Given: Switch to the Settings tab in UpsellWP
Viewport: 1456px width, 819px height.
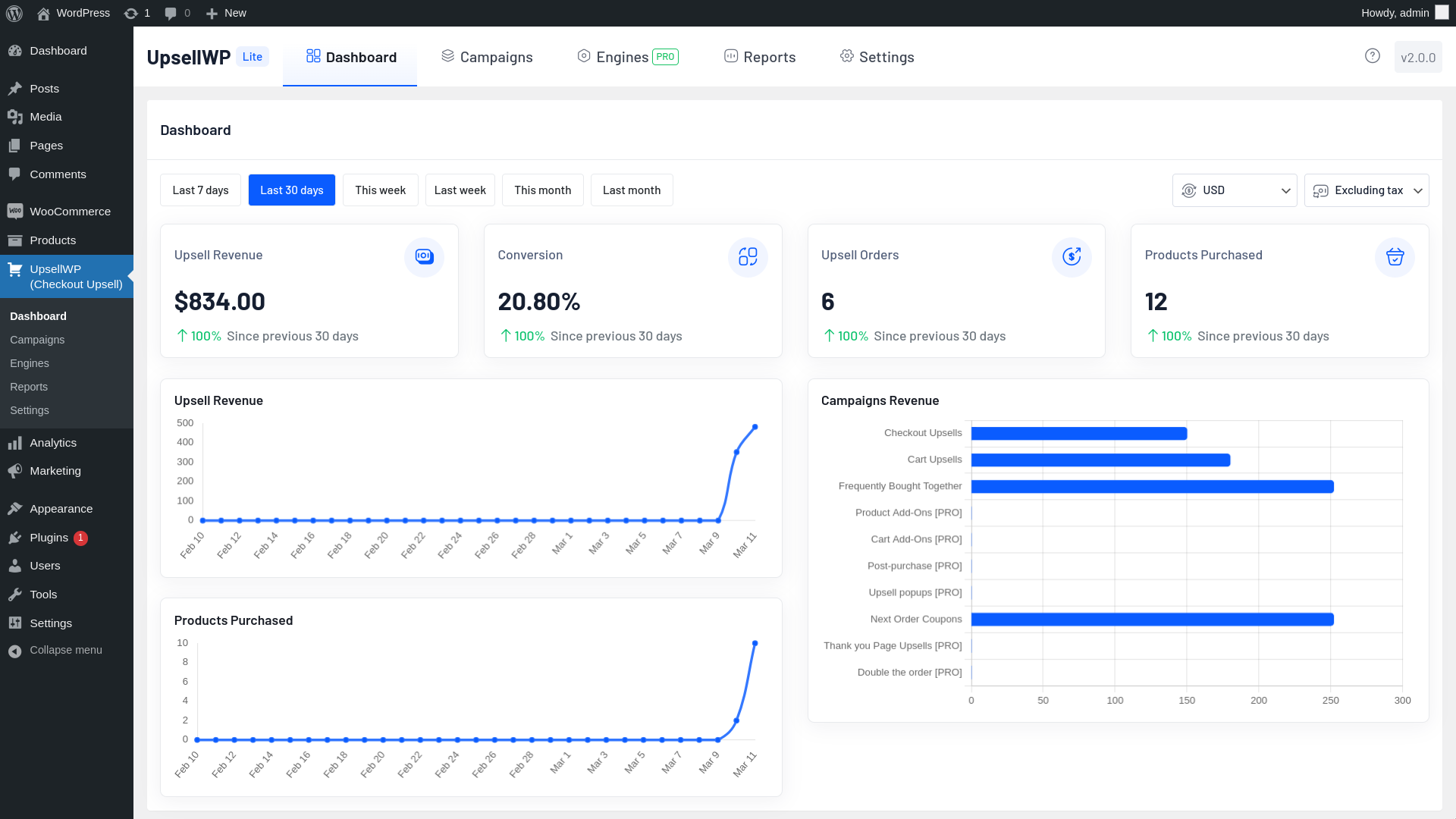Looking at the screenshot, I should click(877, 57).
